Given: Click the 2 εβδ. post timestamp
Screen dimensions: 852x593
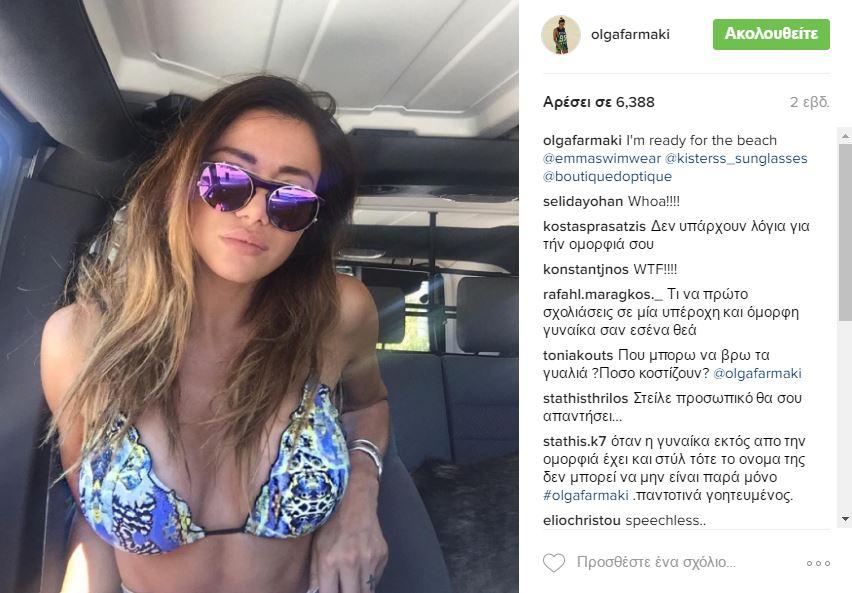Looking at the screenshot, I should 810,102.
